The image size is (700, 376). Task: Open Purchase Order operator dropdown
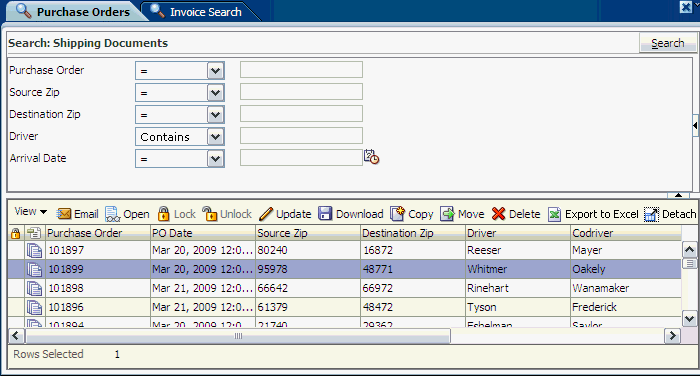click(x=215, y=71)
